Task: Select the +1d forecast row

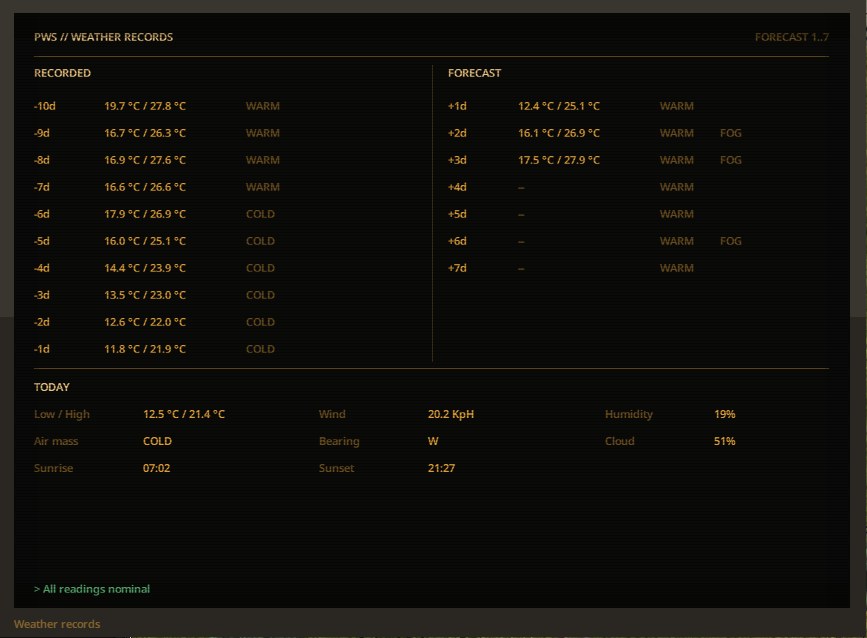Action: click(638, 106)
